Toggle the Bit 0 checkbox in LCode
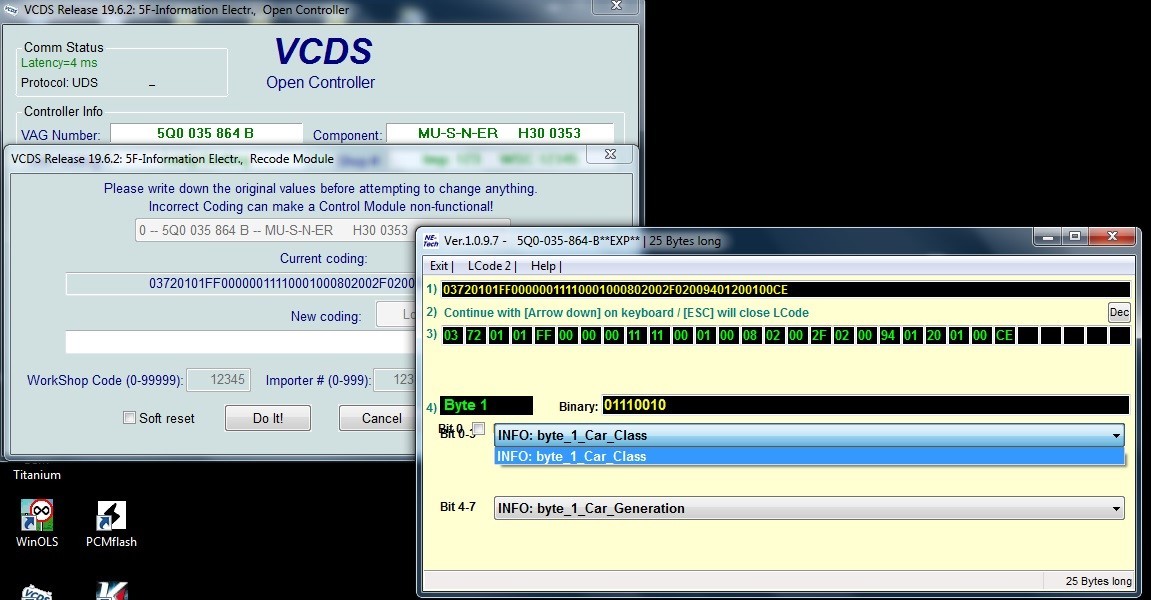 (479, 428)
